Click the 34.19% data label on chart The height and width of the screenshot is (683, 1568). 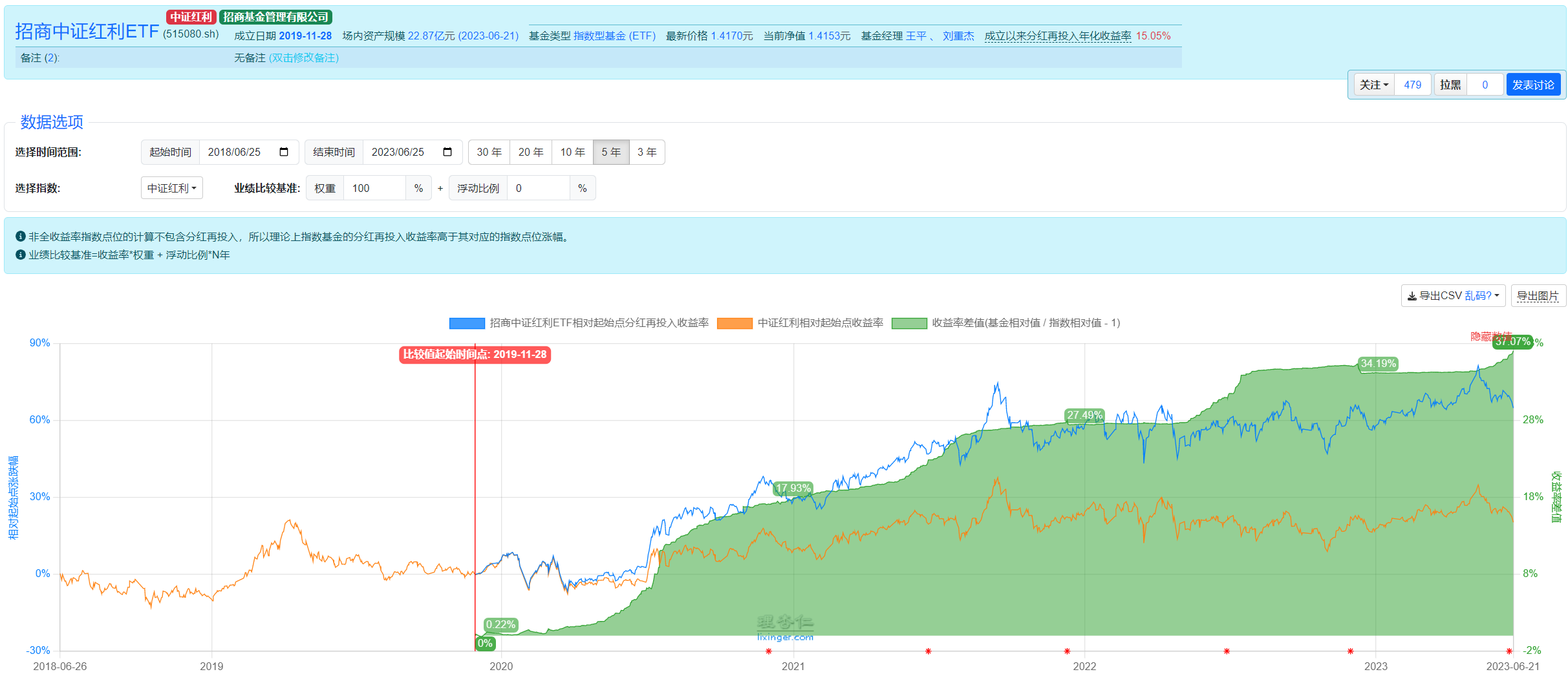click(1378, 363)
